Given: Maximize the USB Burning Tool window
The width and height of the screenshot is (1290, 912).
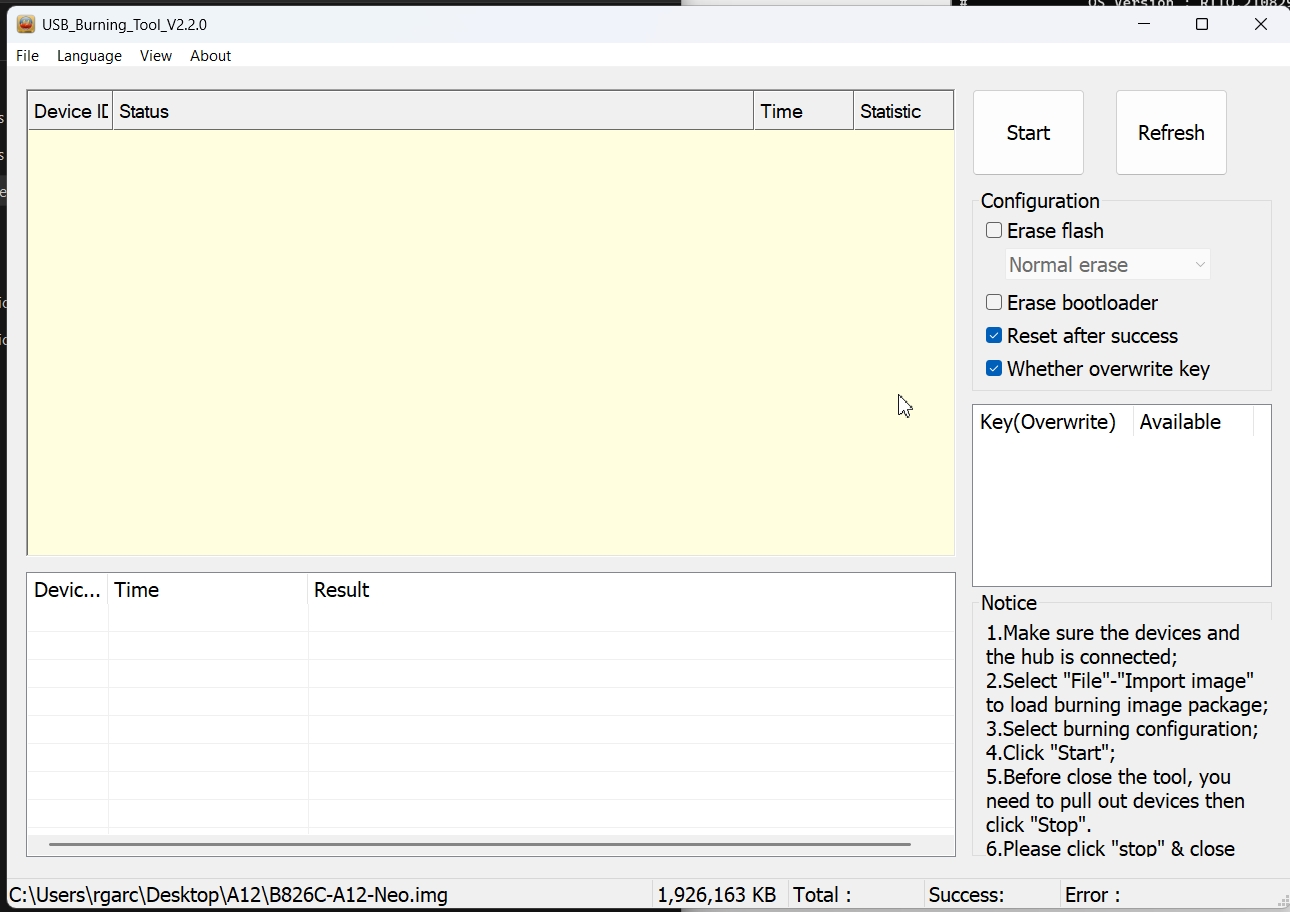Looking at the screenshot, I should click(x=1202, y=24).
